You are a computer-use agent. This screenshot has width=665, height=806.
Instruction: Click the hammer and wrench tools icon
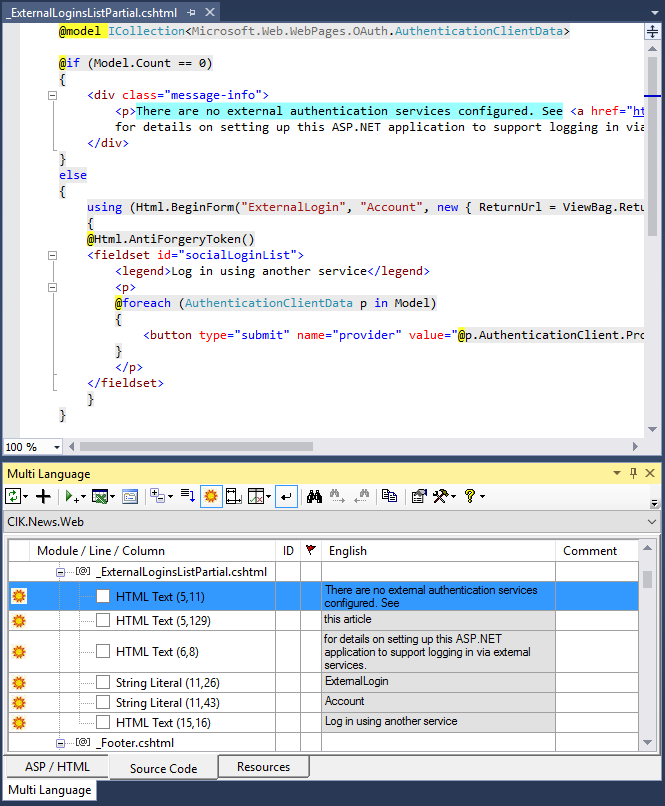pos(442,496)
